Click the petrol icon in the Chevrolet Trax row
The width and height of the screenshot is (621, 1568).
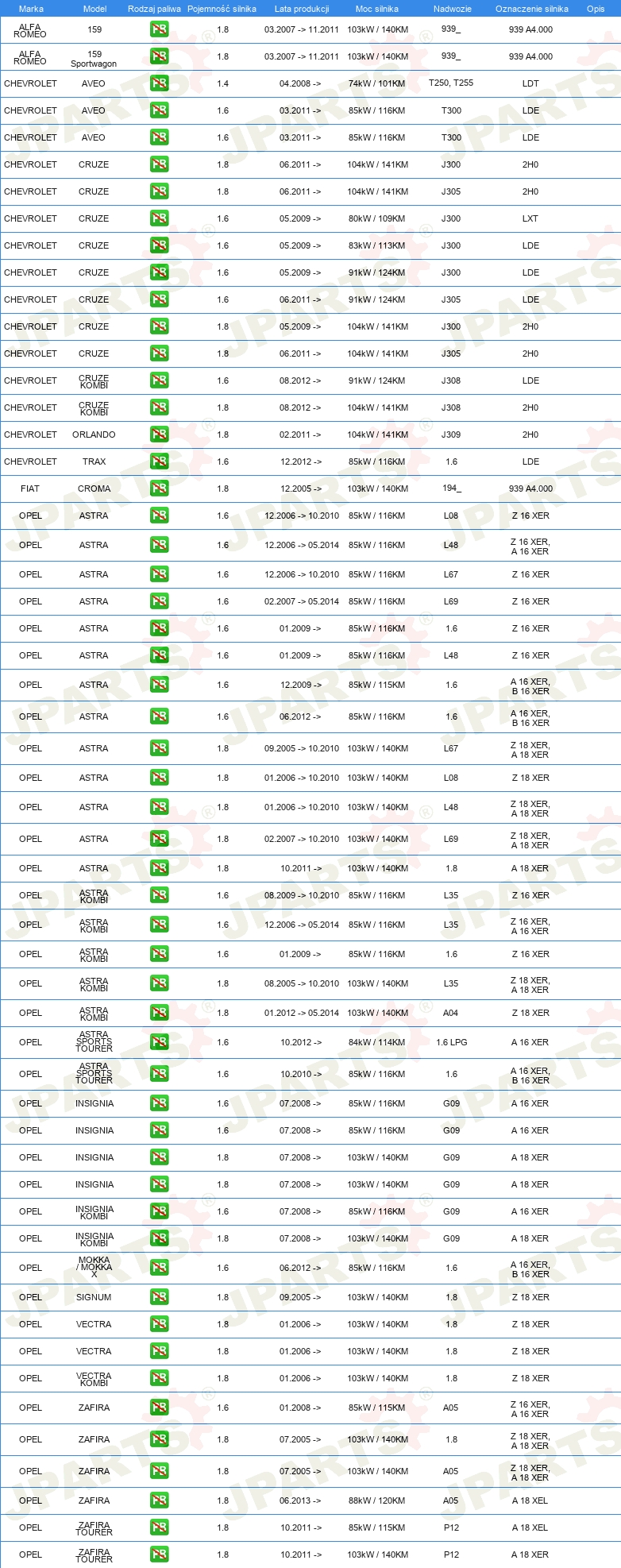tap(159, 462)
